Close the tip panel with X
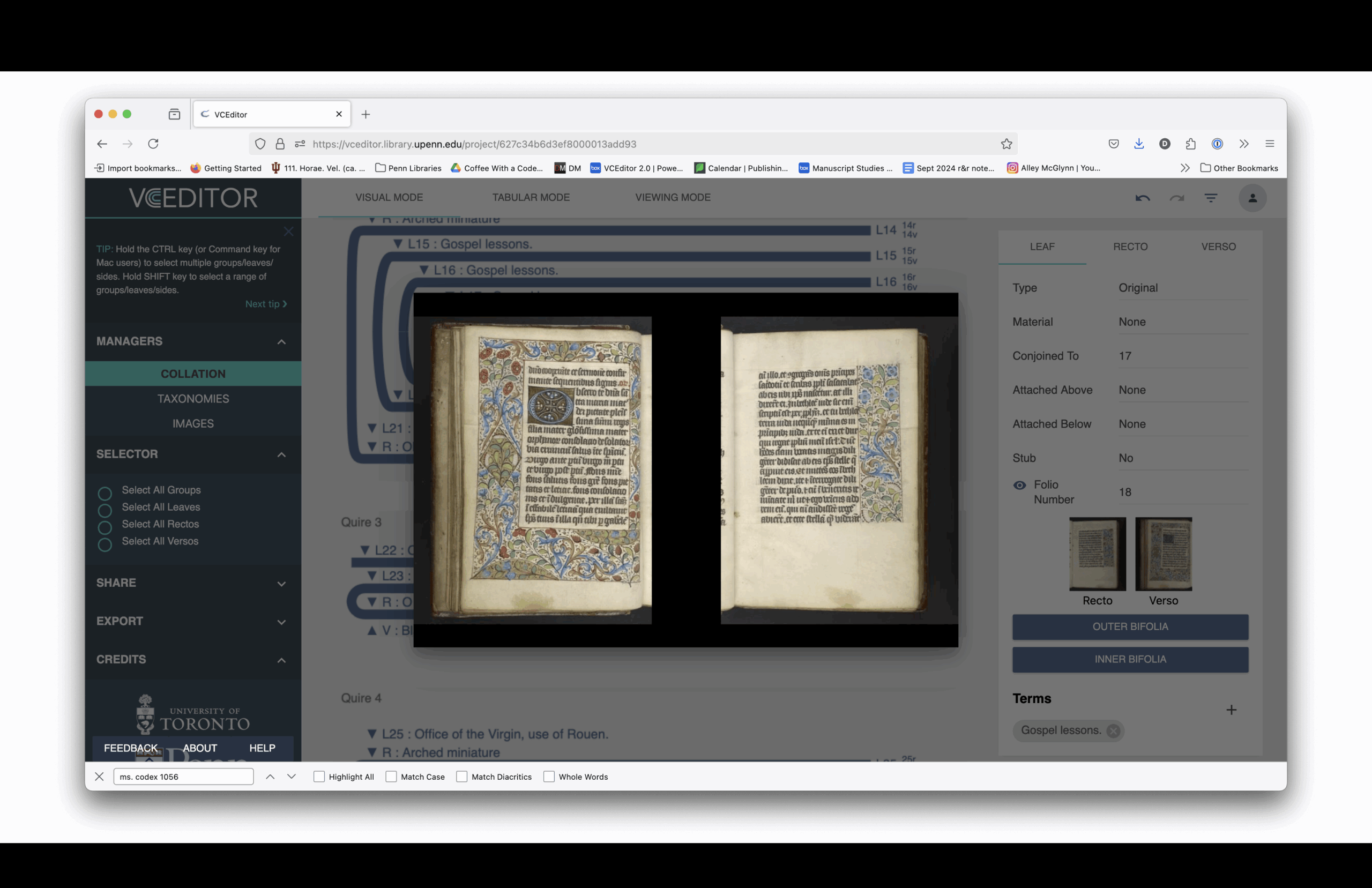1372x888 pixels. (x=288, y=231)
